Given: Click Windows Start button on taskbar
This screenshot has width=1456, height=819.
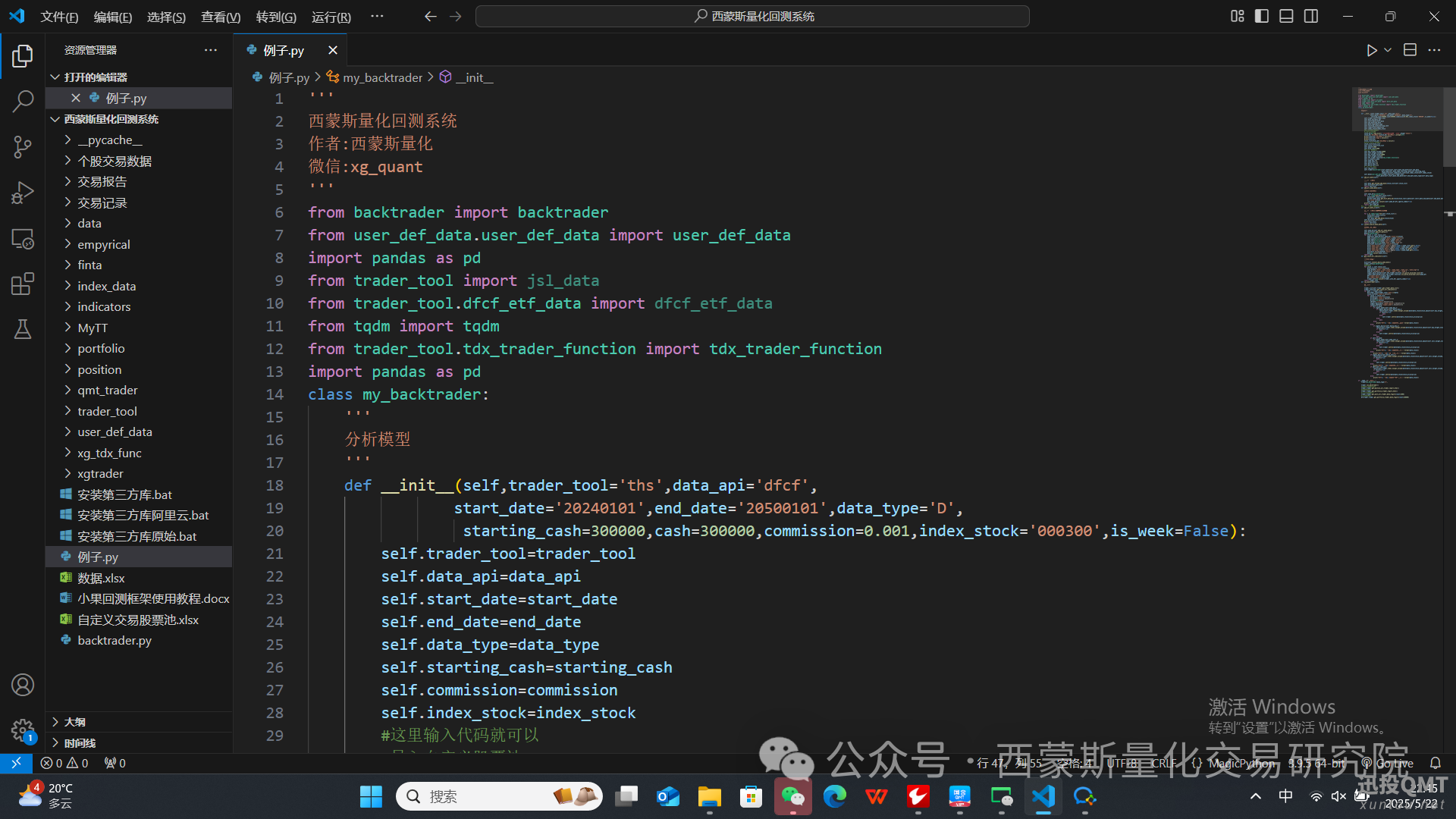Looking at the screenshot, I should tap(371, 796).
